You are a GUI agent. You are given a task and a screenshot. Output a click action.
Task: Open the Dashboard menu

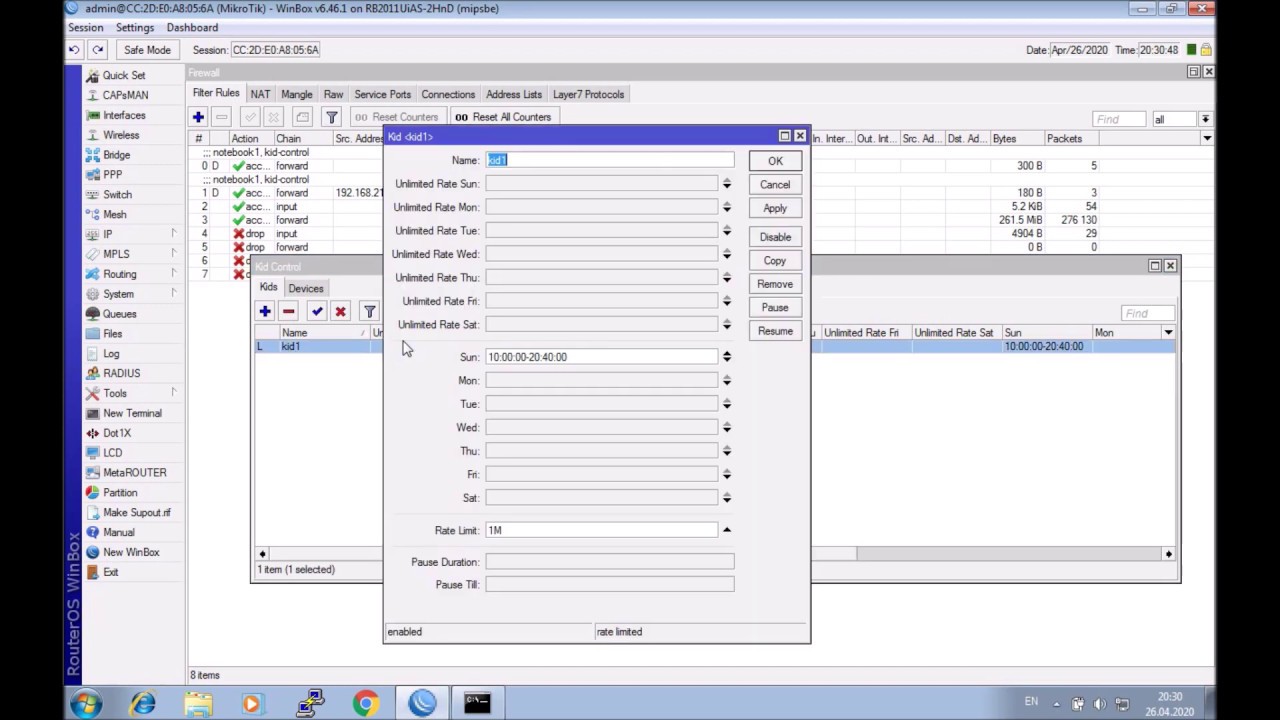pyautogui.click(x=192, y=27)
